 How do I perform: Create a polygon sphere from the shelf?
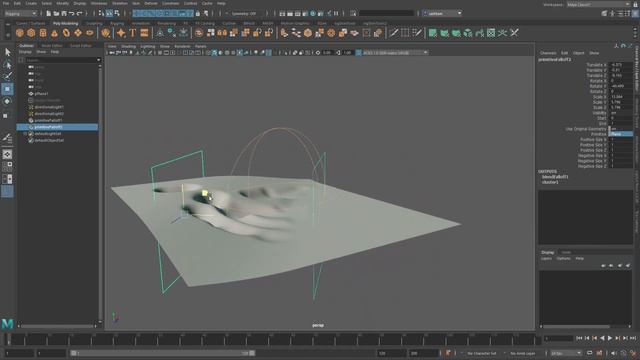click(x=20, y=33)
